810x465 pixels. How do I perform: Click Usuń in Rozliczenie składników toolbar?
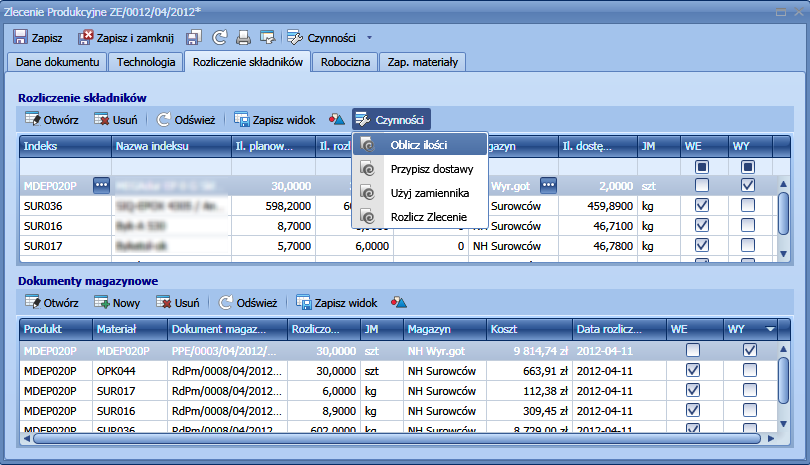click(115, 119)
